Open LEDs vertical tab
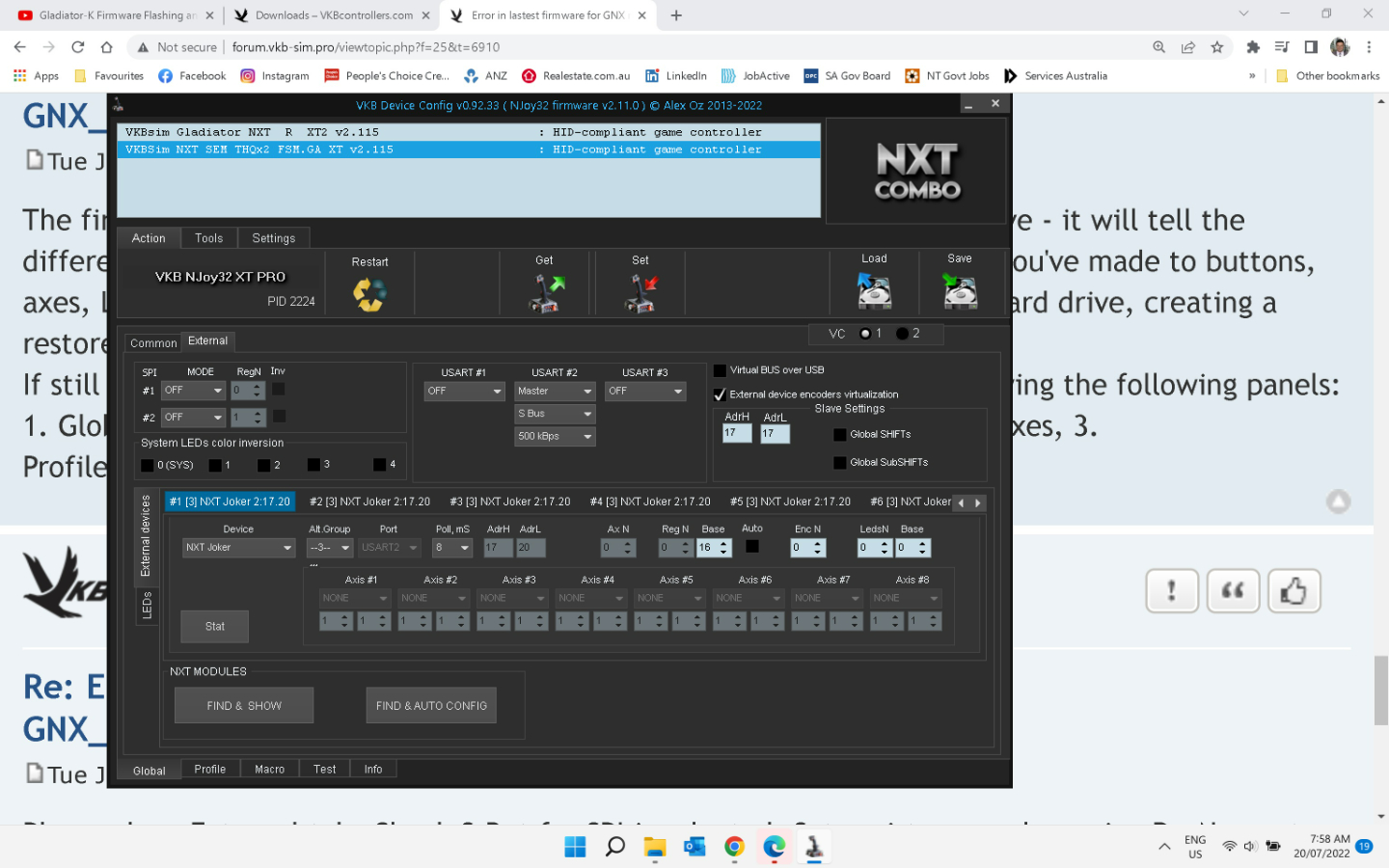 [x=147, y=607]
